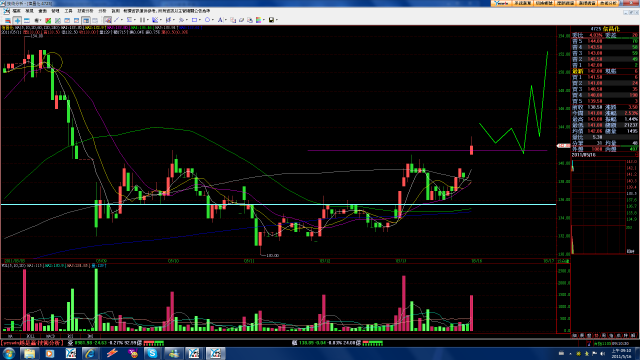This screenshot has width=640, height=360.
Task: Click the 130.00 low price label on chart
Action: click(273, 256)
